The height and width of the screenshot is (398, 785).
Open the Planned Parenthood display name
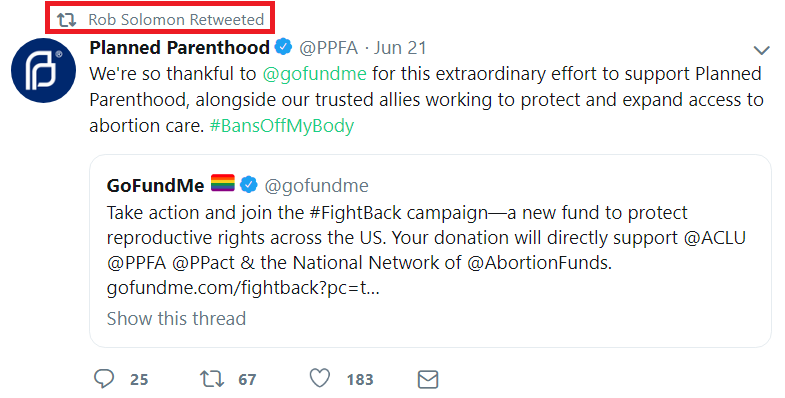click(180, 48)
